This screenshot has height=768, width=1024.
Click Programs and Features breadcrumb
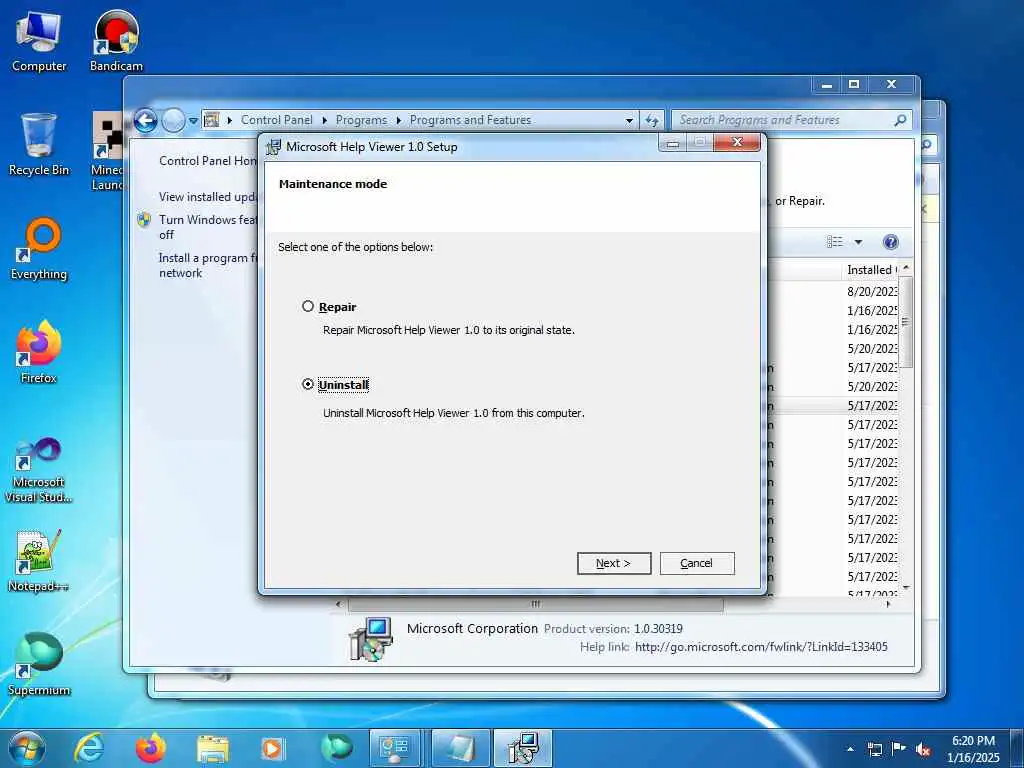(x=470, y=120)
